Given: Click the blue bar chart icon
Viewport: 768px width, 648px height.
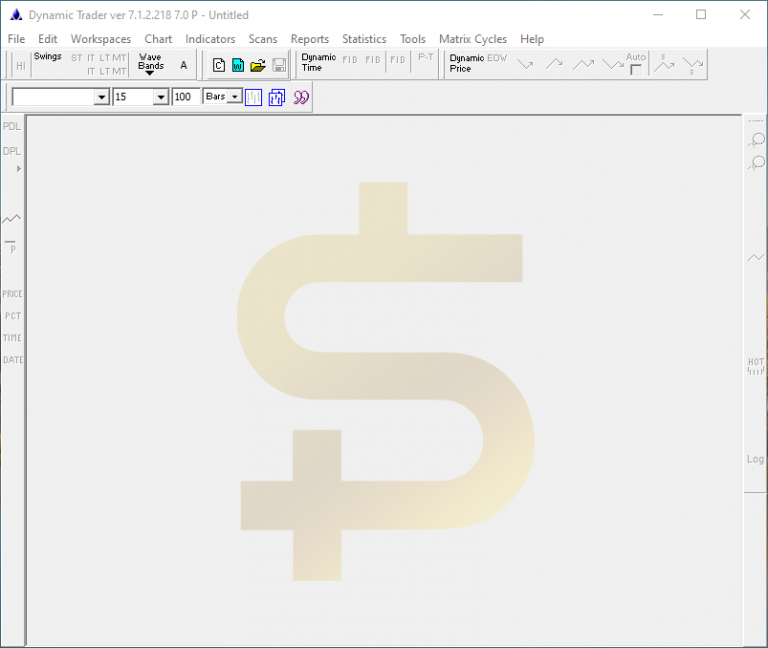Looking at the screenshot, I should (254, 97).
